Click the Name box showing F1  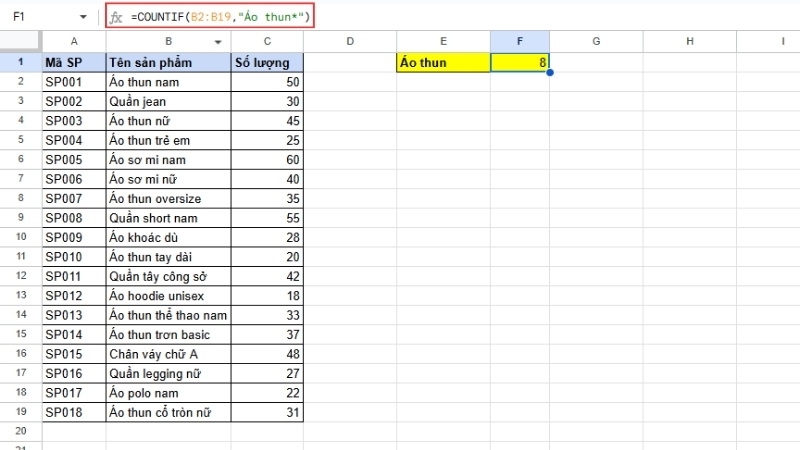40,17
